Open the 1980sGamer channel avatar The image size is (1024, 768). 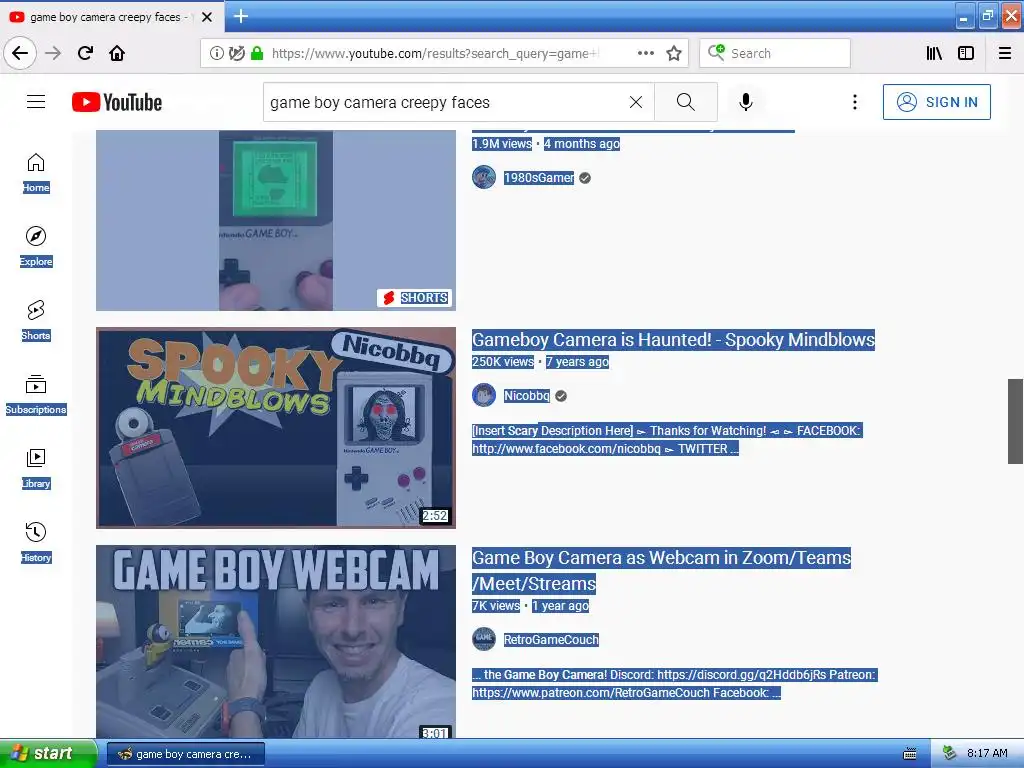click(484, 177)
